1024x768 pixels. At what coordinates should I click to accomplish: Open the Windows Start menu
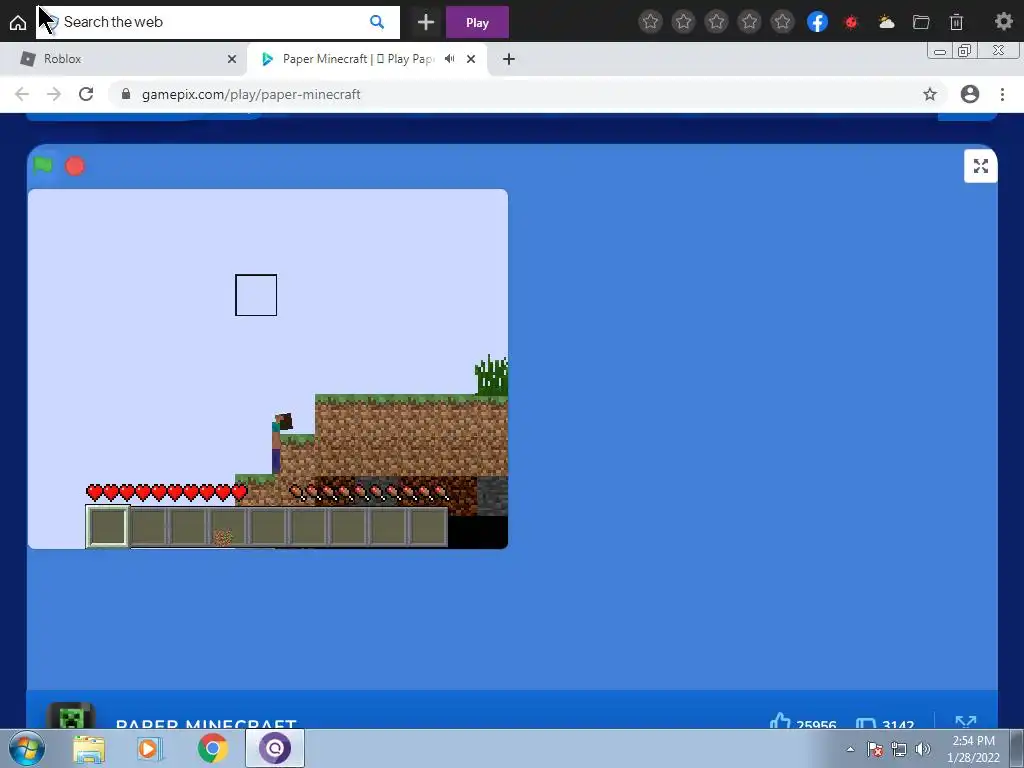tap(27, 748)
